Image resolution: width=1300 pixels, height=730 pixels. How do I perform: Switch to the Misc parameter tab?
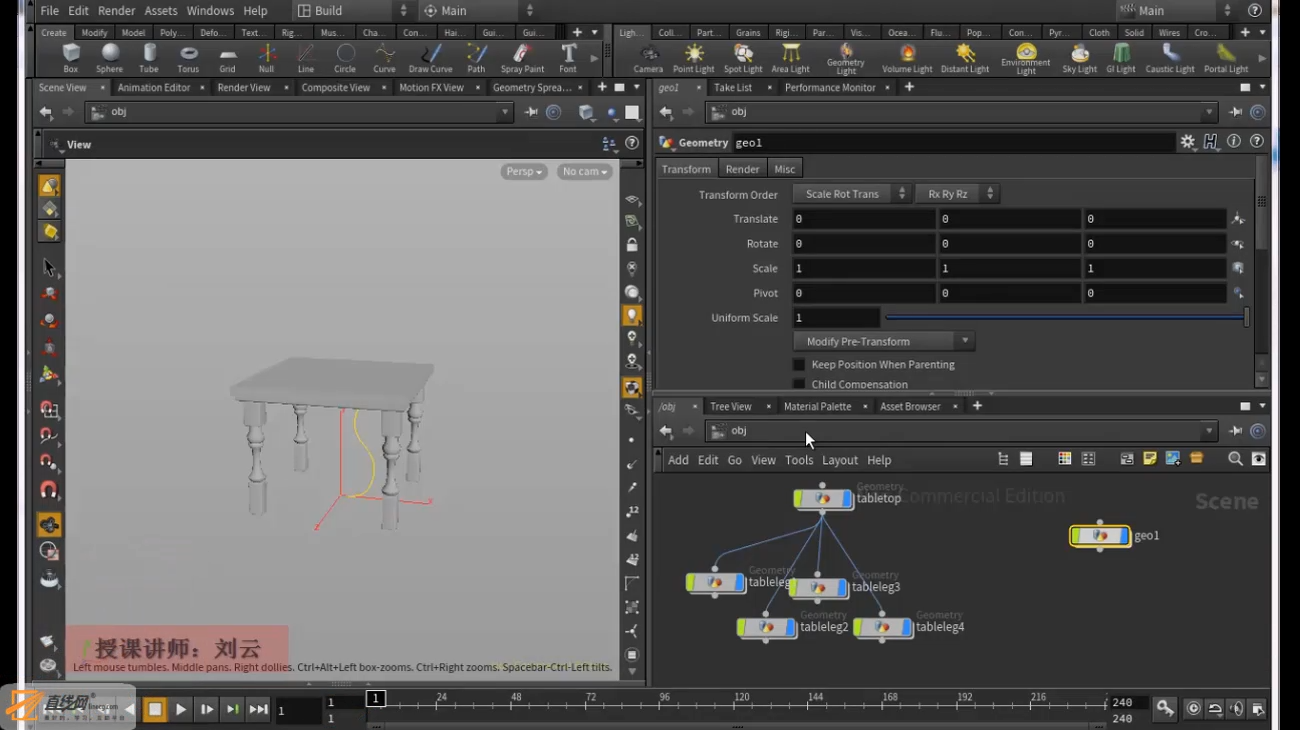(x=785, y=169)
